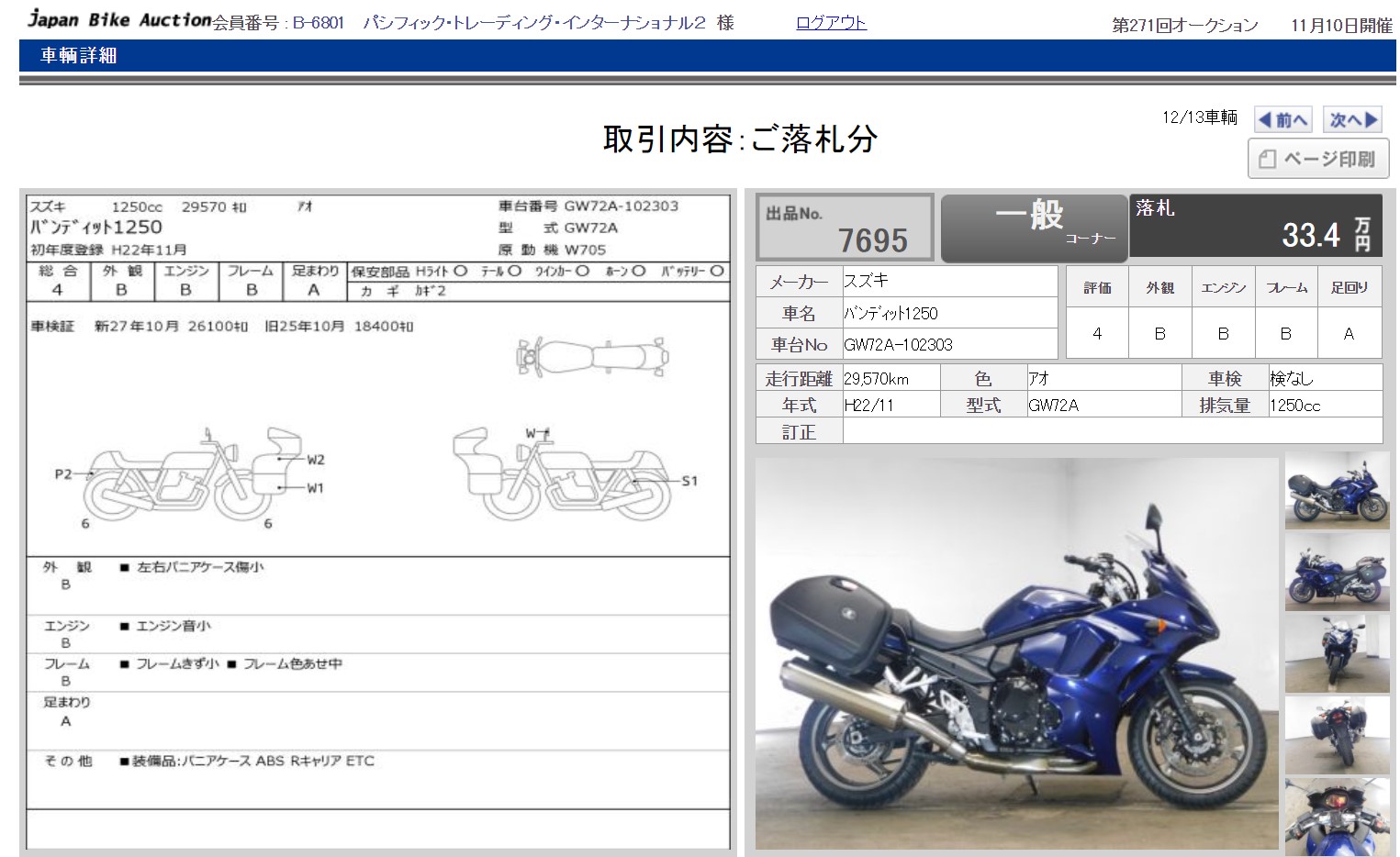
Task: Click the 取引内容:ご落札分 heading
Action: [740, 139]
